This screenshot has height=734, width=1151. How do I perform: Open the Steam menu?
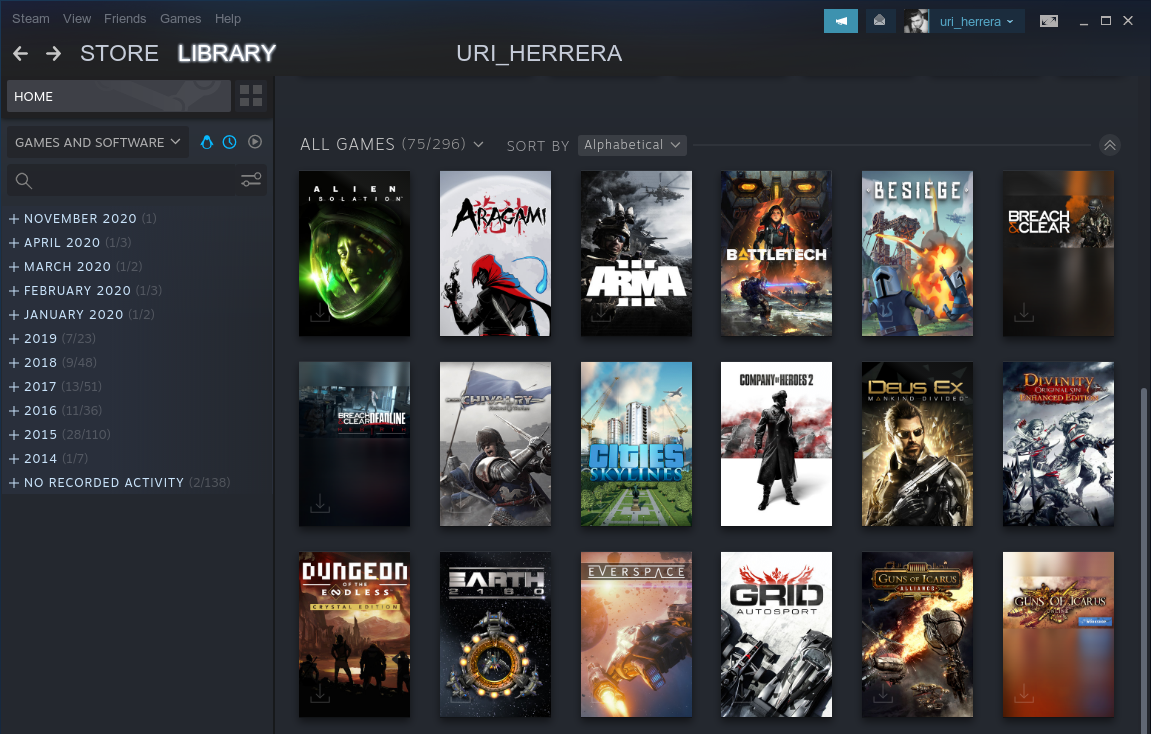(31, 18)
